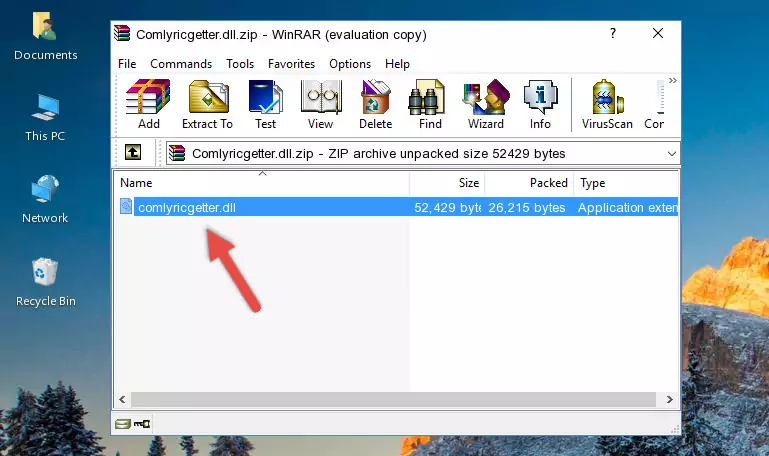Viewport: 769px width, 456px height.
Task: Click the WinRAR title bar icon
Action: pyautogui.click(x=122, y=33)
